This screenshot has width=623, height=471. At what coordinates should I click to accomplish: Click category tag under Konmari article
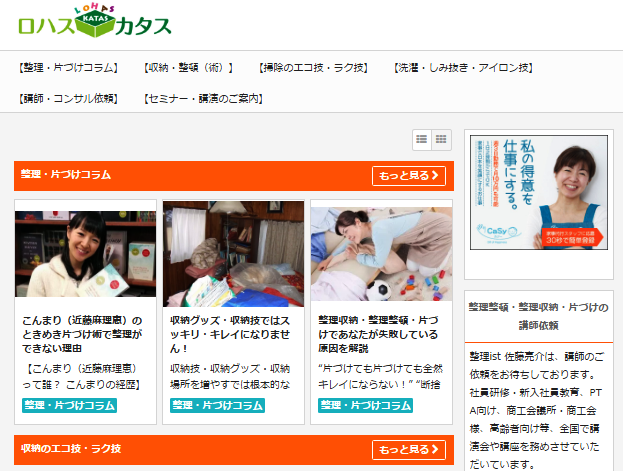point(70,405)
